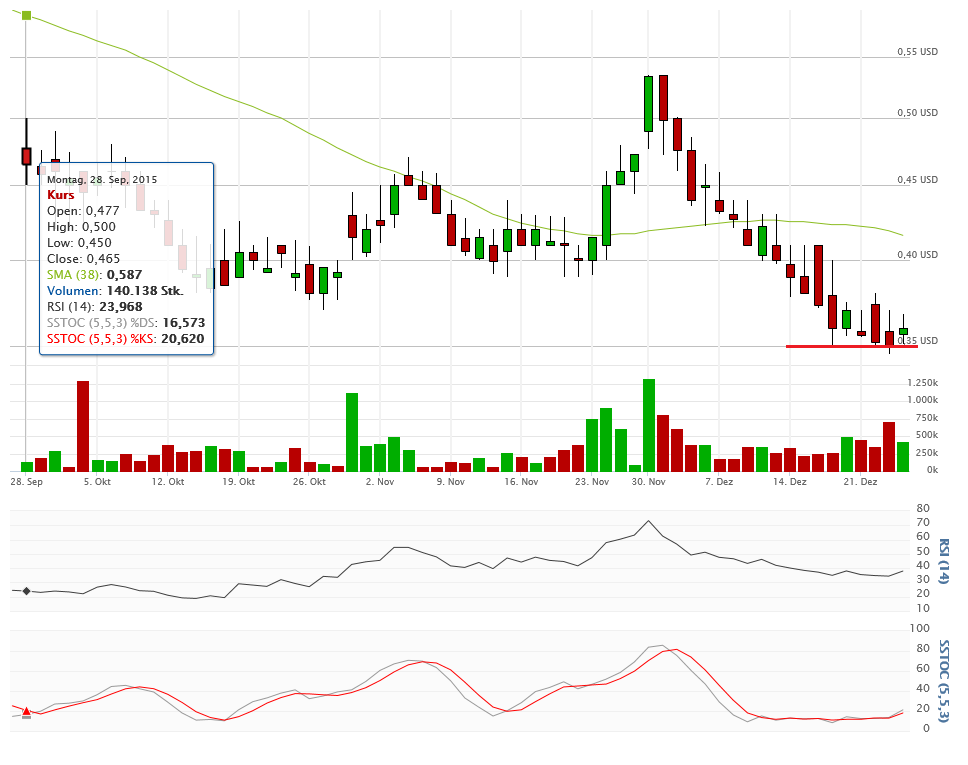Select the "30. Nov" date axis label

click(x=649, y=482)
